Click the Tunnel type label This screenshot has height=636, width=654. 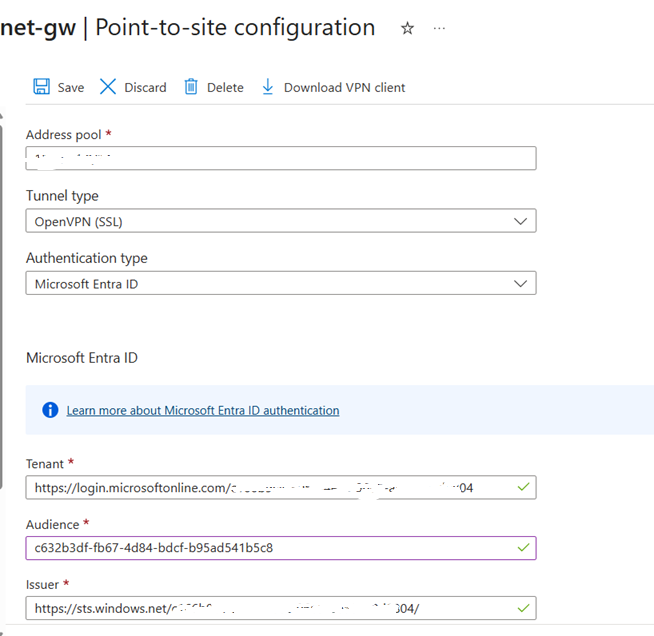[62, 196]
